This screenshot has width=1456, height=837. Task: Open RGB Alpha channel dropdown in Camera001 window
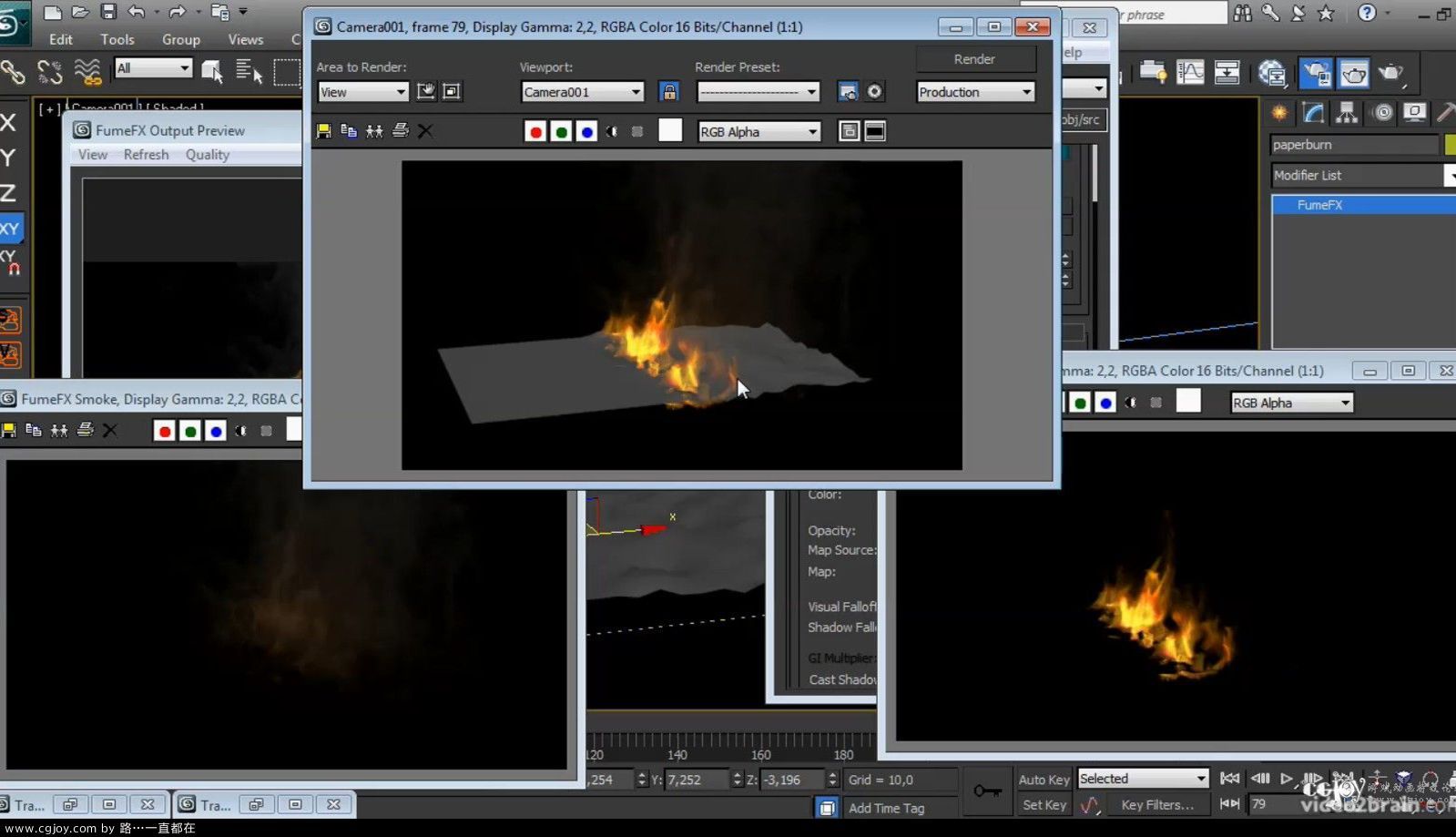(x=759, y=132)
